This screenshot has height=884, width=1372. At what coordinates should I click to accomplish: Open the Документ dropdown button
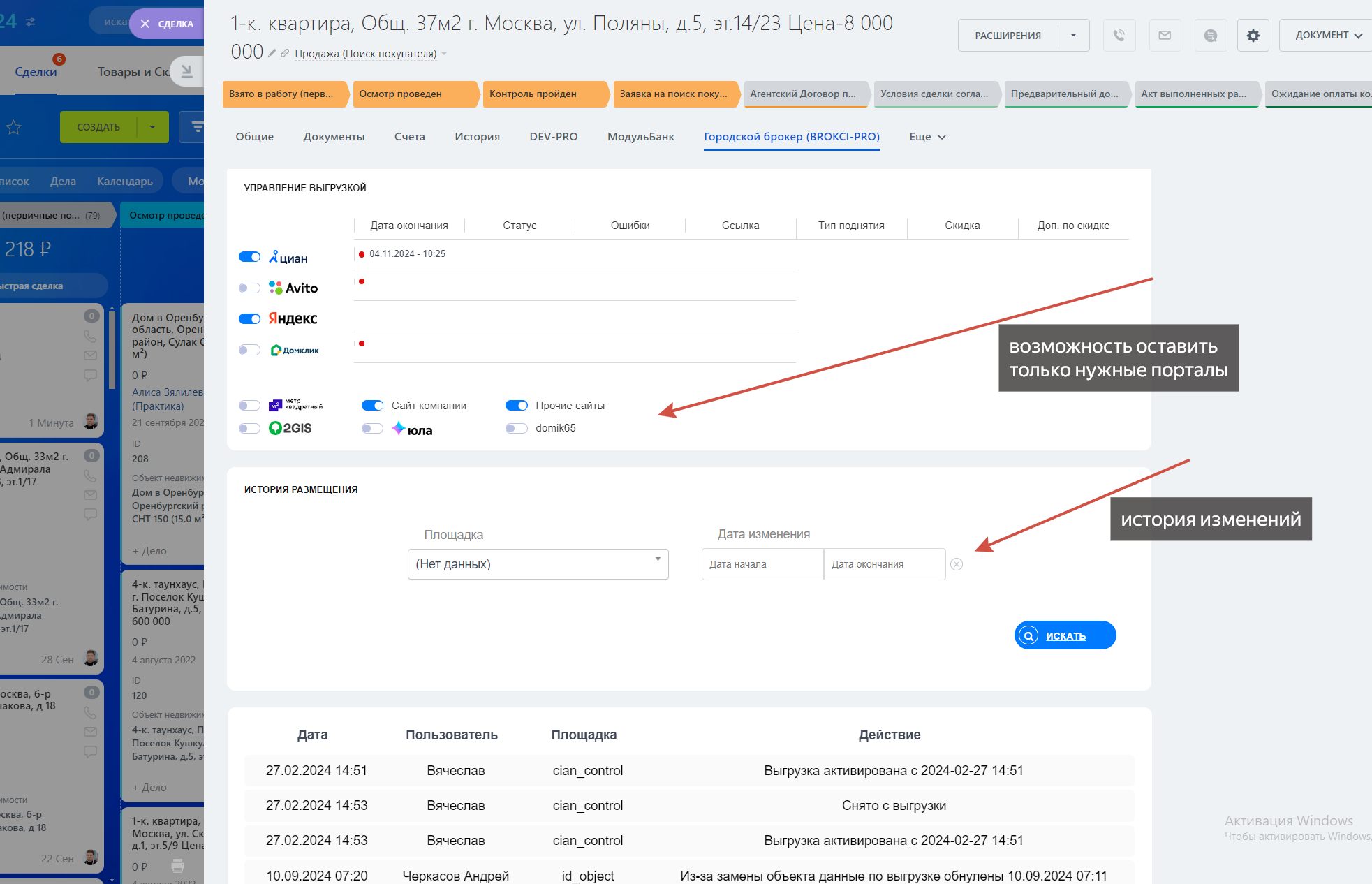1327,36
